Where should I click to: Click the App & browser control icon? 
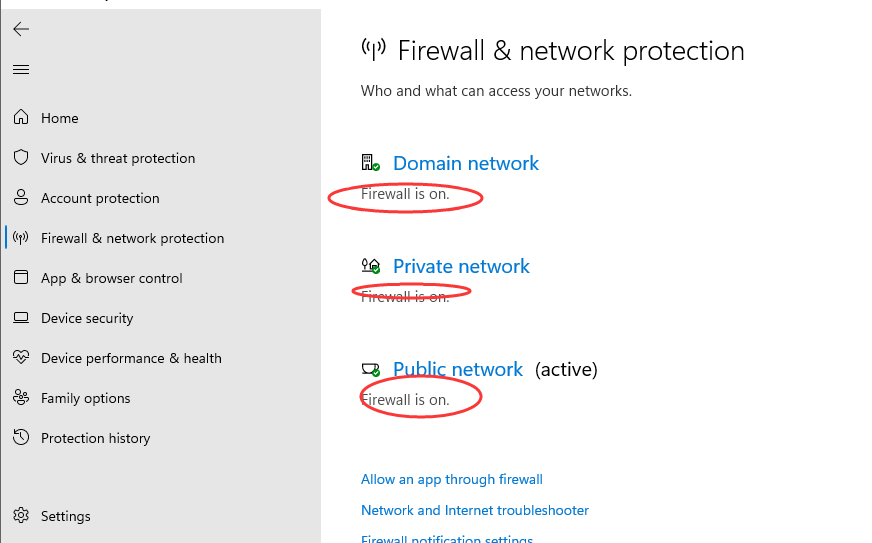[21, 278]
